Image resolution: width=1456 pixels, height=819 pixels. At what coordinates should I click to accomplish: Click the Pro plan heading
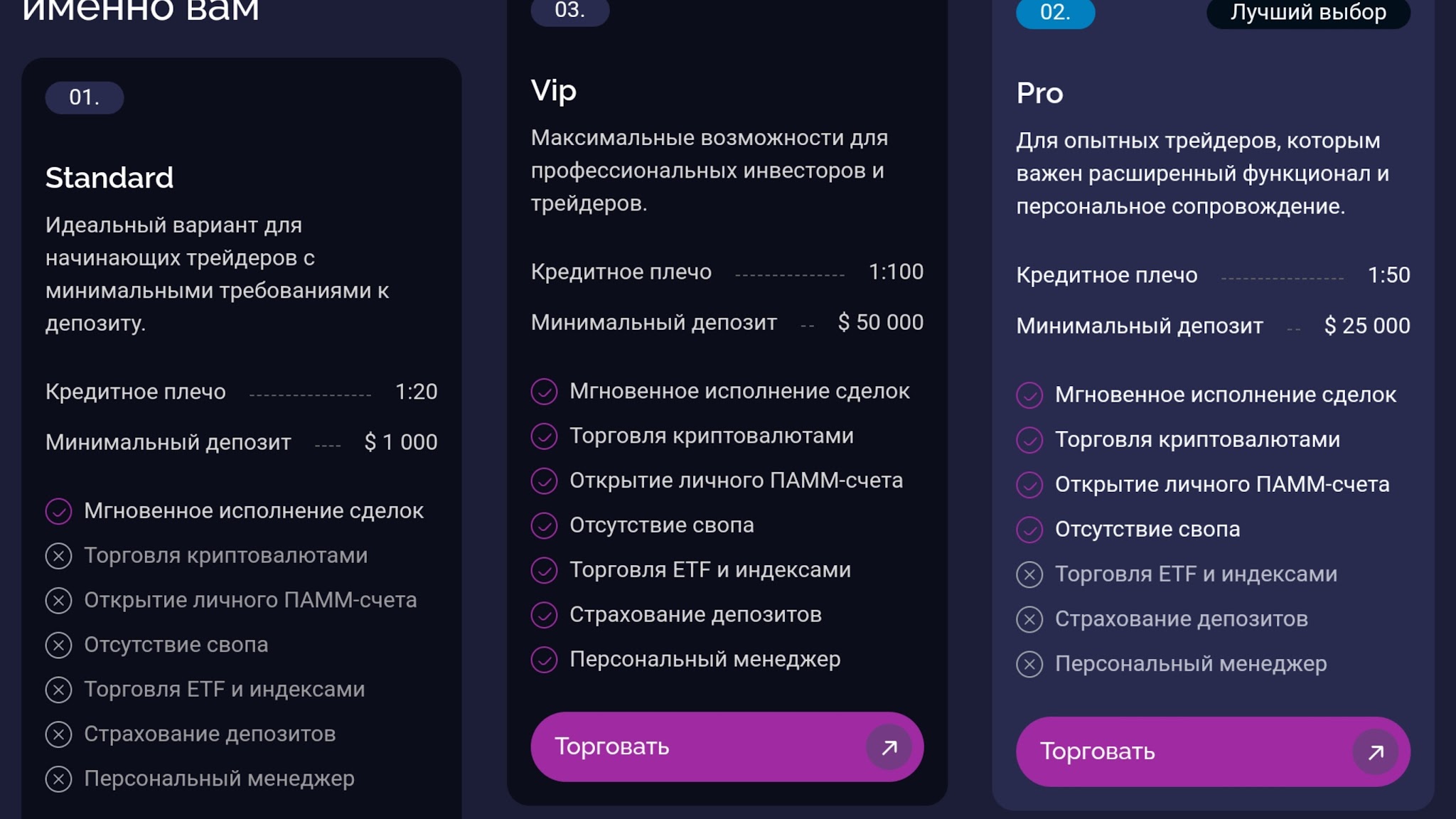[1039, 93]
